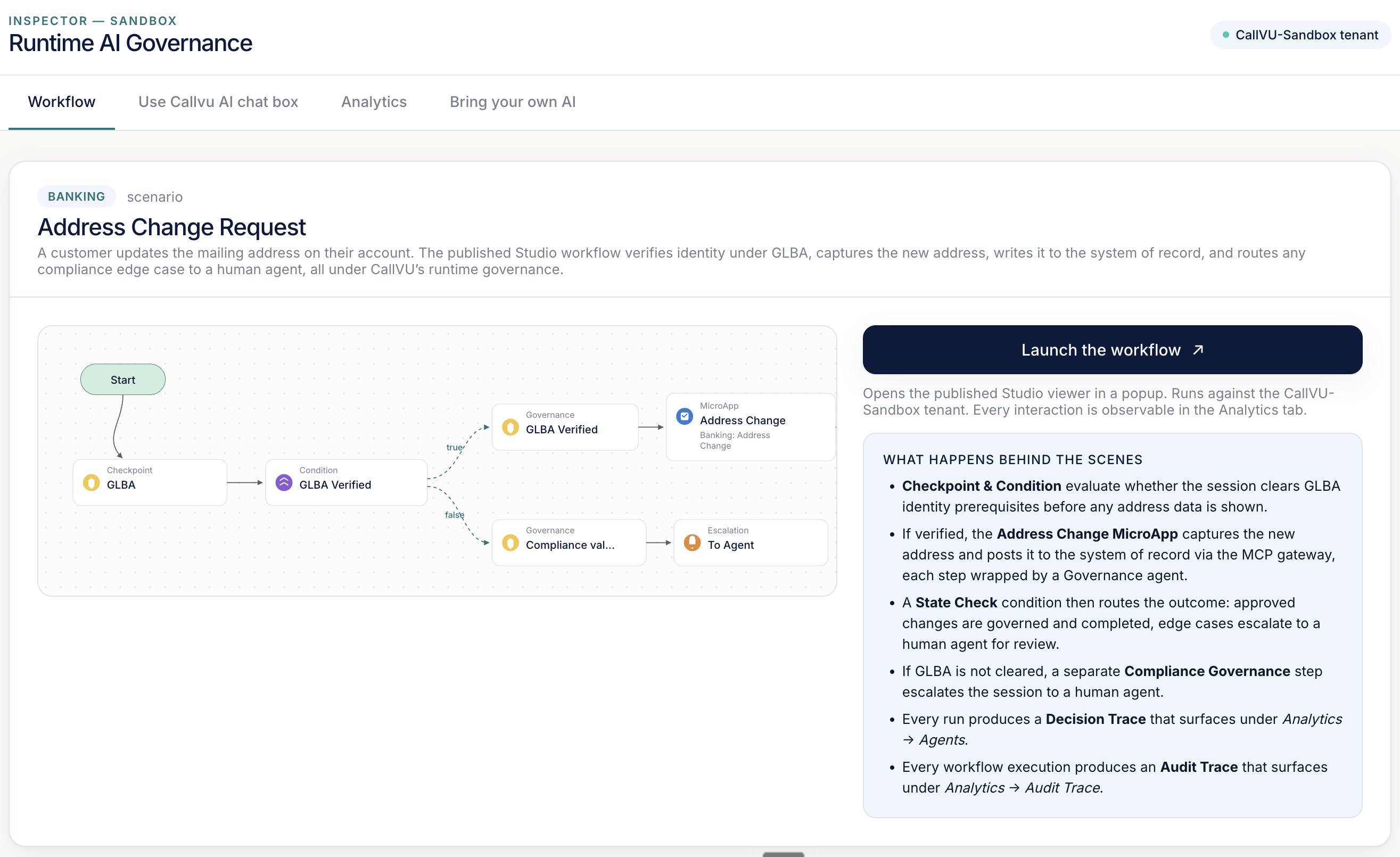Click the 'Decision Trace' bold text
Viewport: 1400px width, 857px height.
coord(1096,719)
